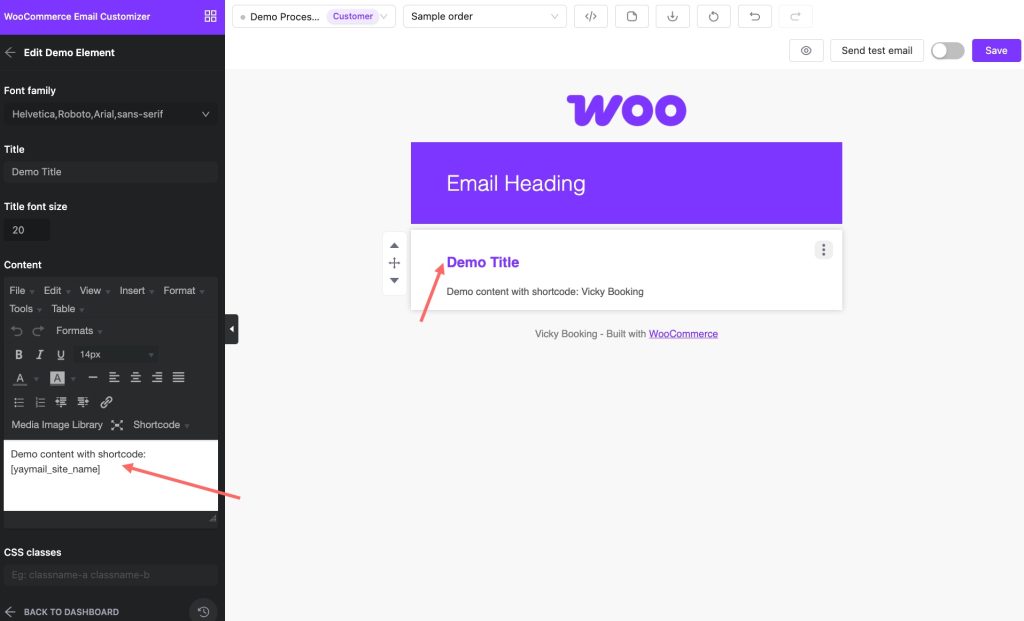
Task: Increase the indent
Action: point(83,402)
